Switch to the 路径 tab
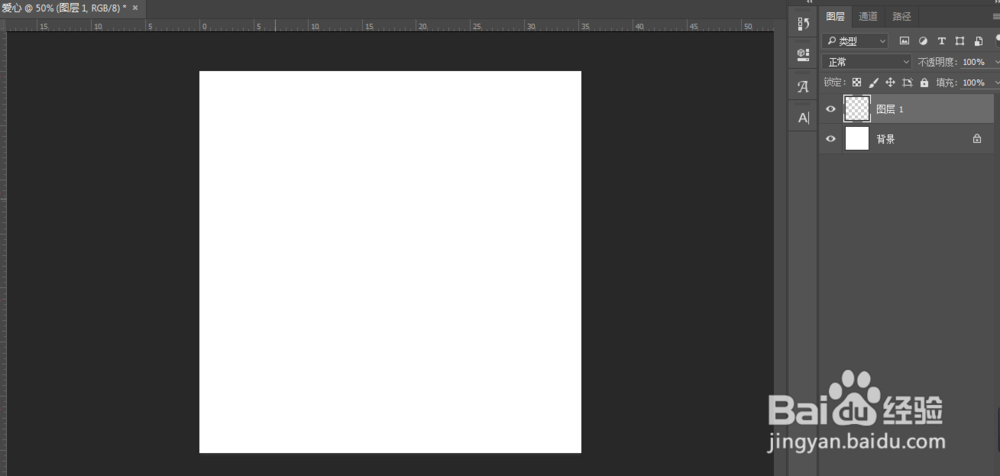 pos(902,17)
